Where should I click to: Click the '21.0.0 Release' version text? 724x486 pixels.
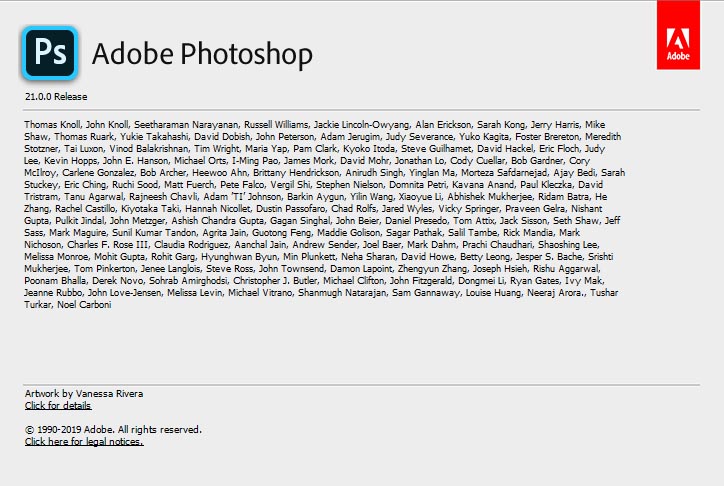pos(56,96)
